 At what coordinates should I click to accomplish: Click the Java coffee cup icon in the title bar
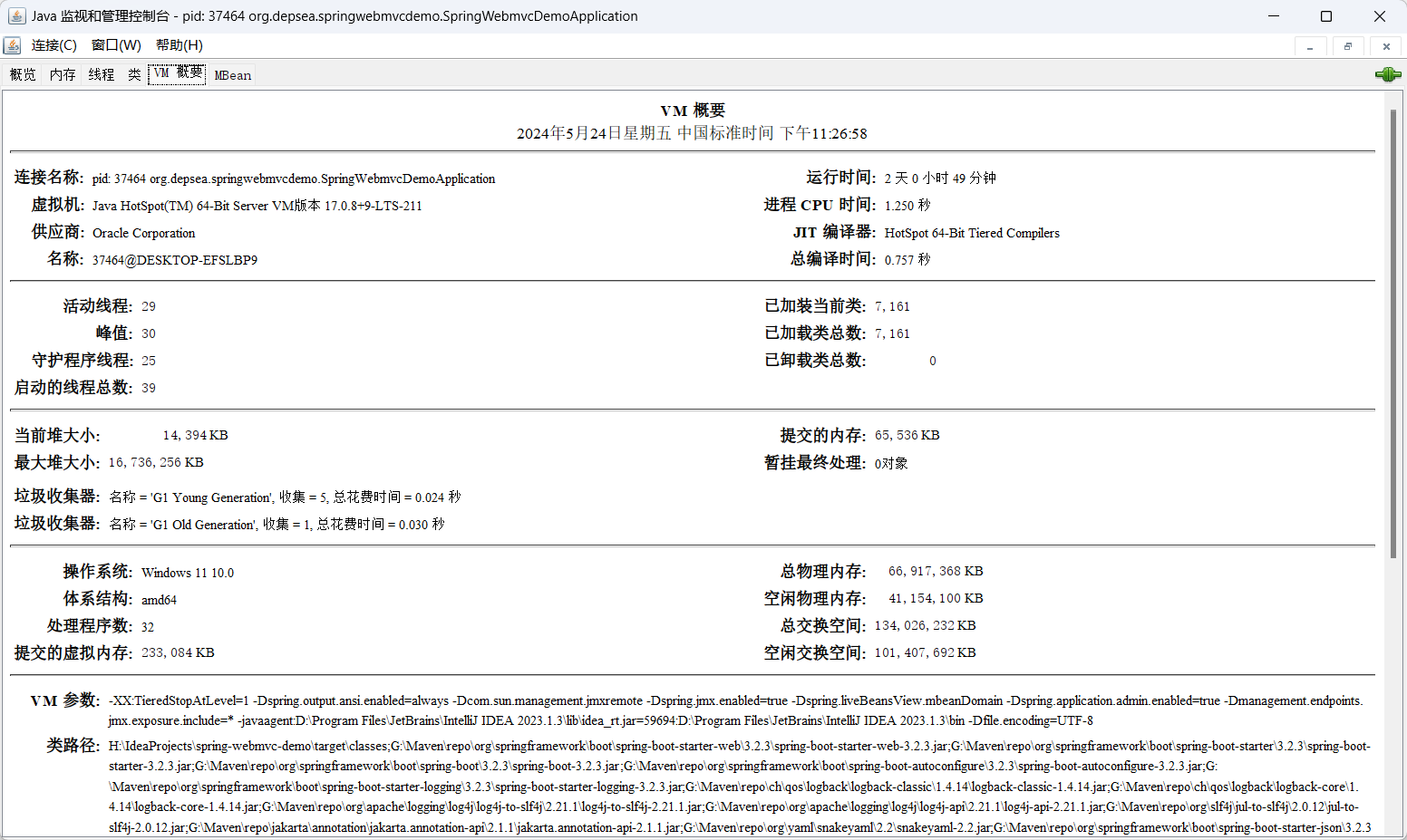(x=16, y=16)
